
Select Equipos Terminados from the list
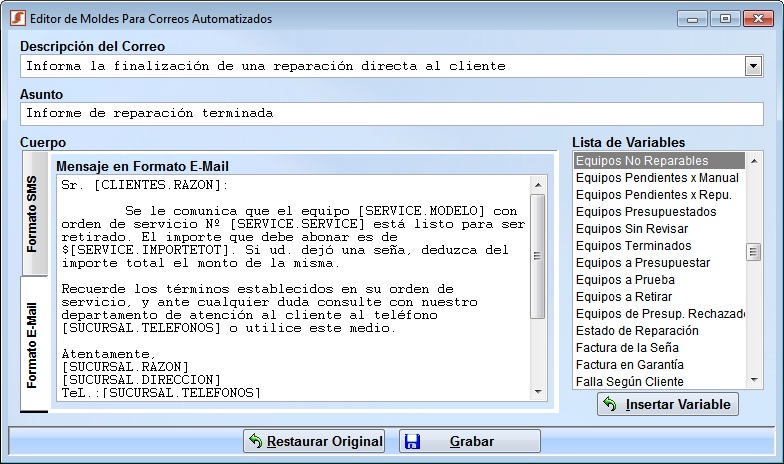pyautogui.click(x=633, y=246)
